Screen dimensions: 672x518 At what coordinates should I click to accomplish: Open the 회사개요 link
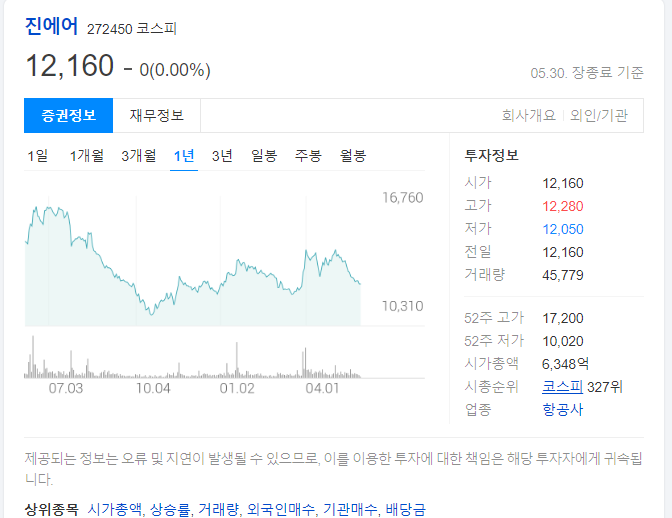[528, 115]
